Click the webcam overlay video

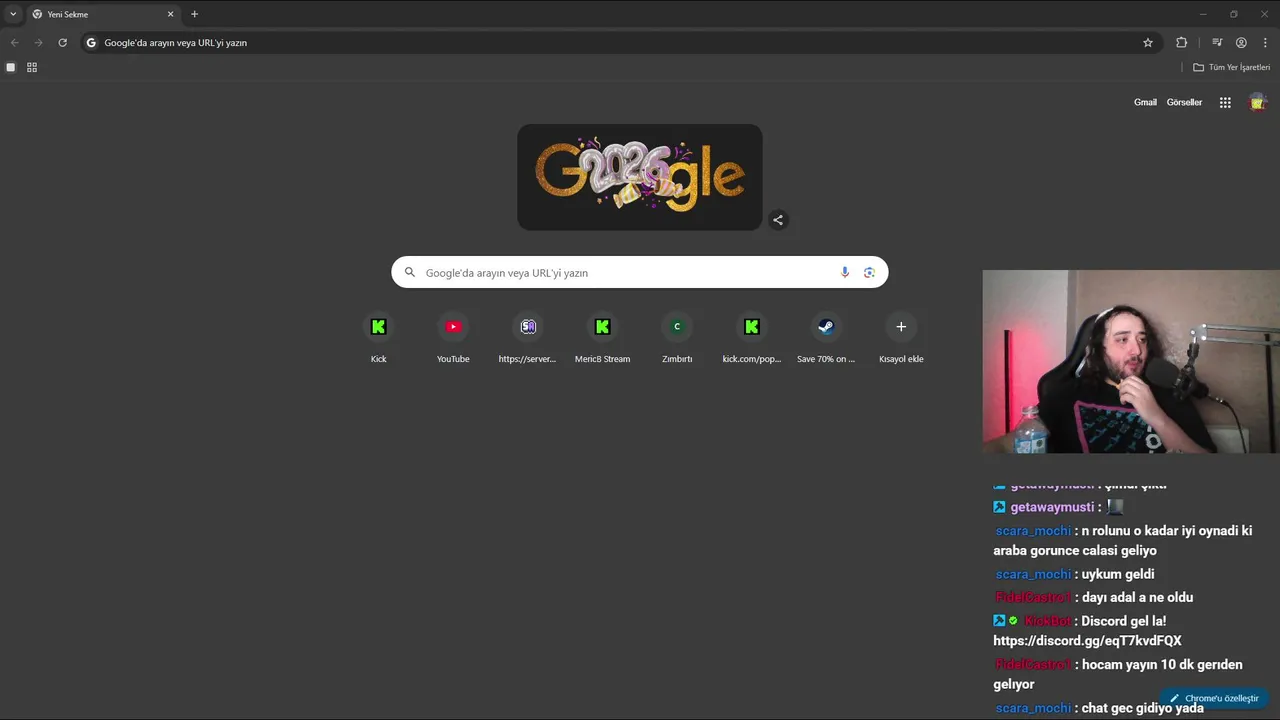point(1131,362)
